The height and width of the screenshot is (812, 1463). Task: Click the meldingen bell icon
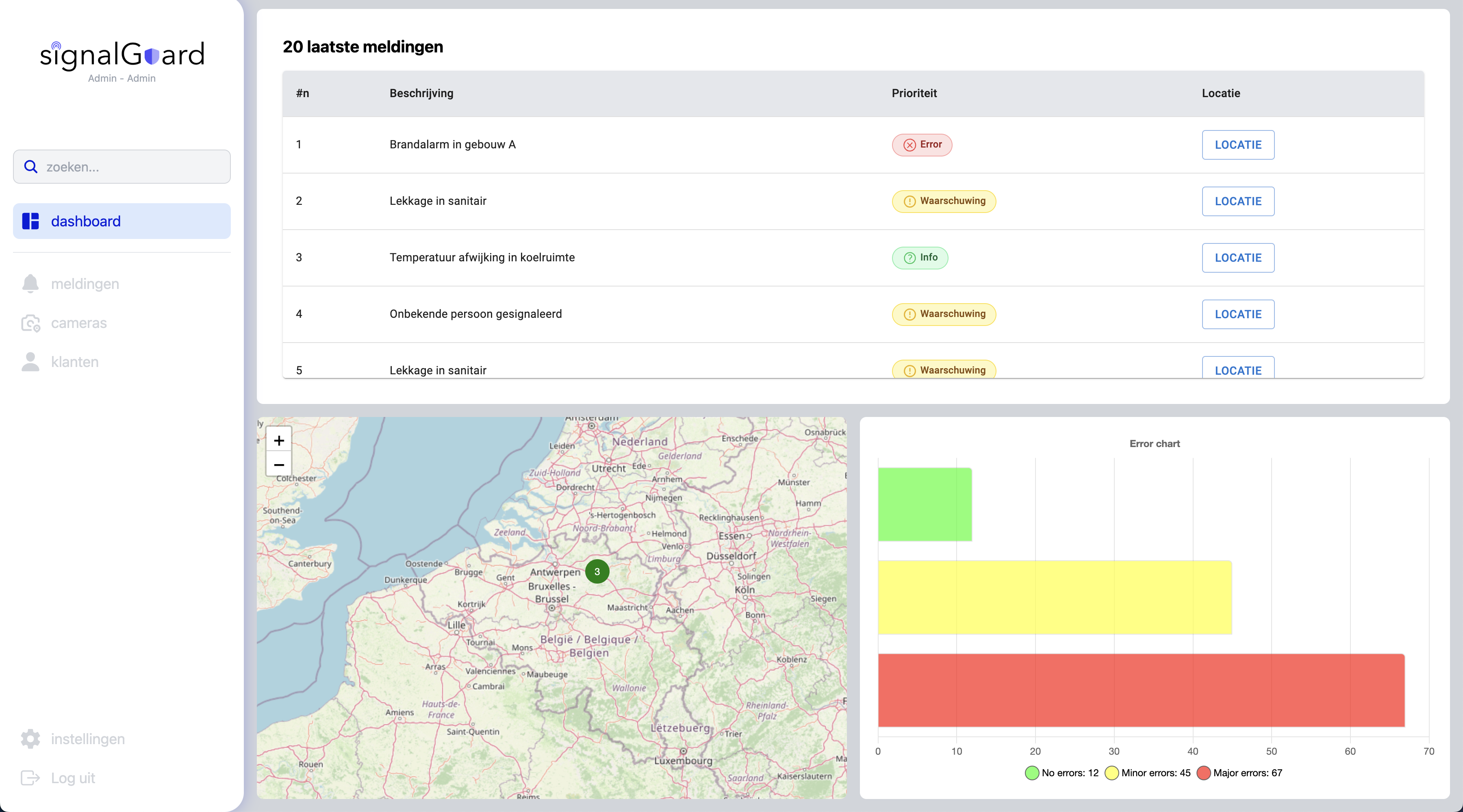[x=30, y=283]
